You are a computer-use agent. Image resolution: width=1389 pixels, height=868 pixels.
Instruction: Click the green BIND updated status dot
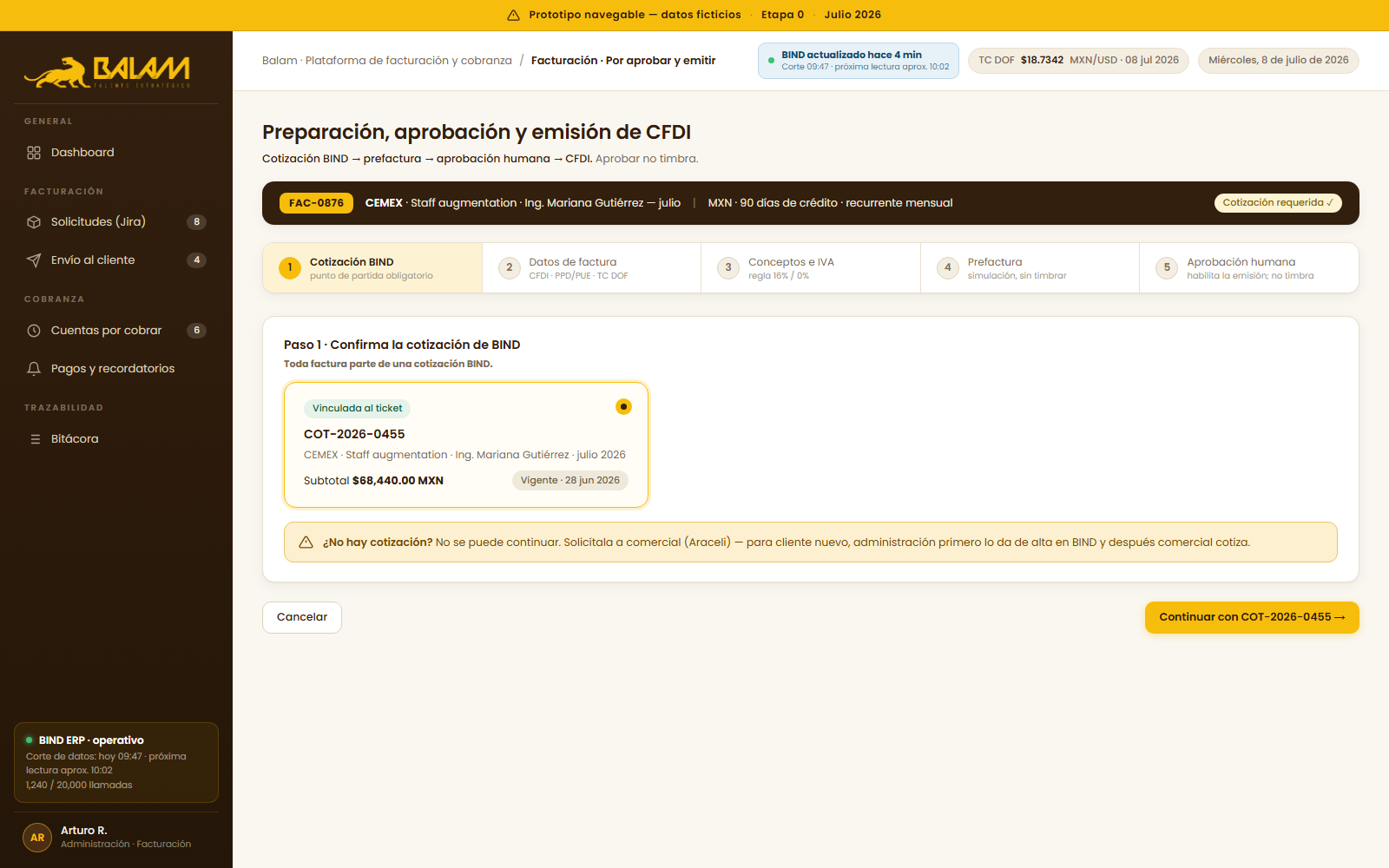point(771,61)
